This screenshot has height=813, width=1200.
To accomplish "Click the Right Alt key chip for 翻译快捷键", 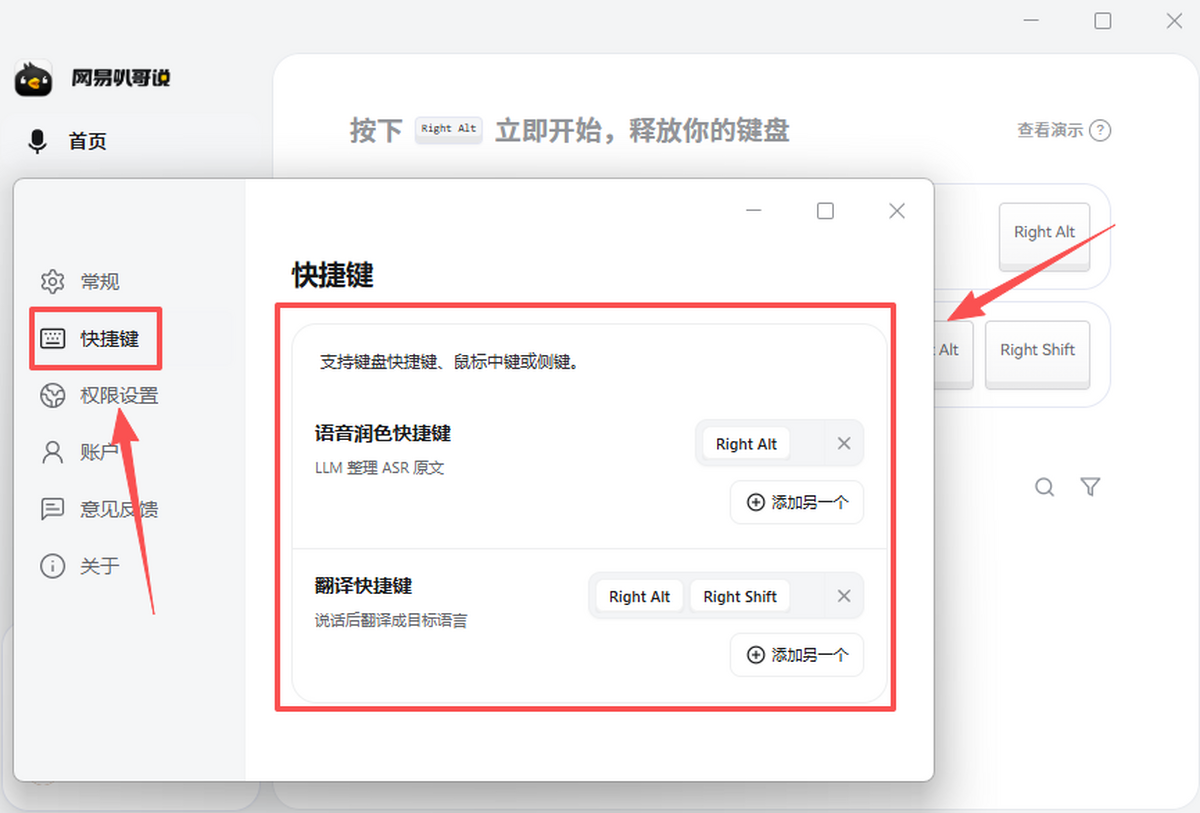I will (x=639, y=596).
